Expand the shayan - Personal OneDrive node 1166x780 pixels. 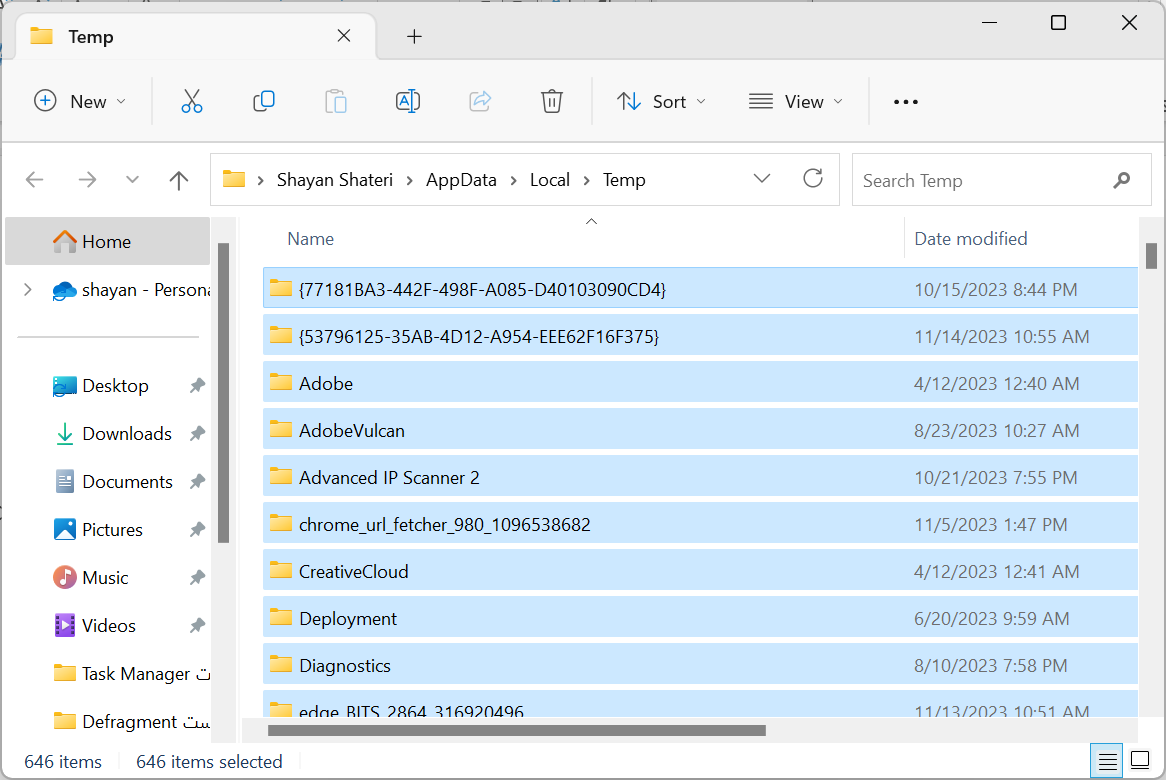[28, 289]
